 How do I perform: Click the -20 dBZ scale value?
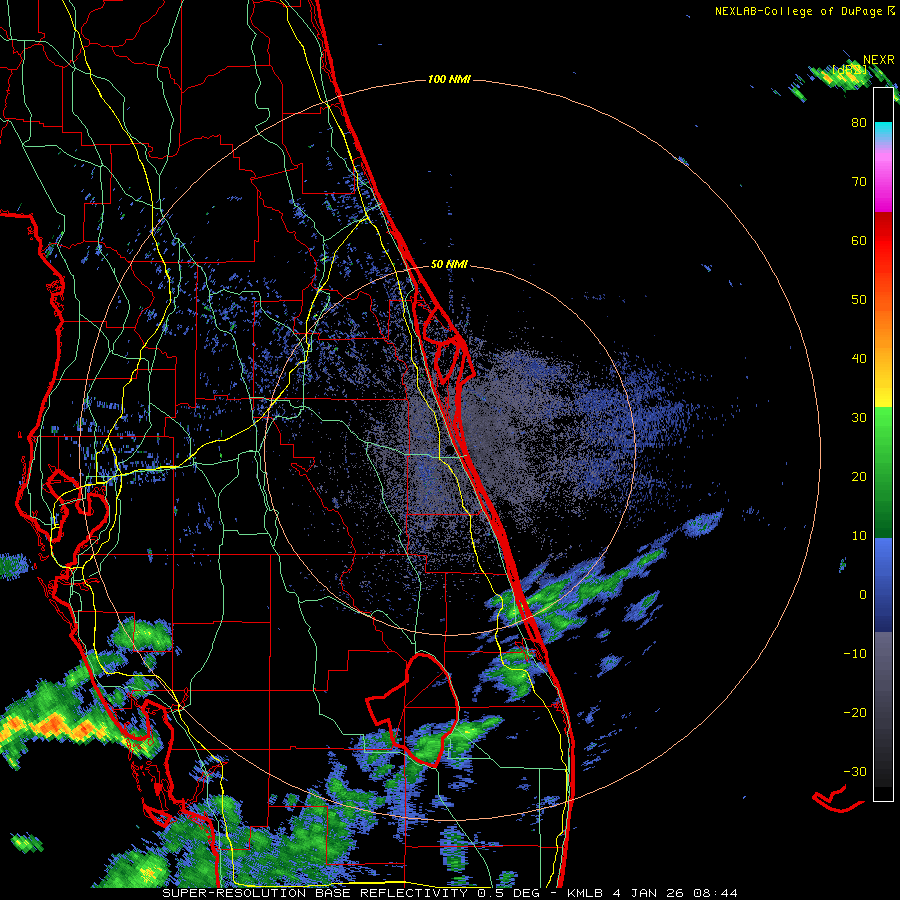tap(855, 713)
